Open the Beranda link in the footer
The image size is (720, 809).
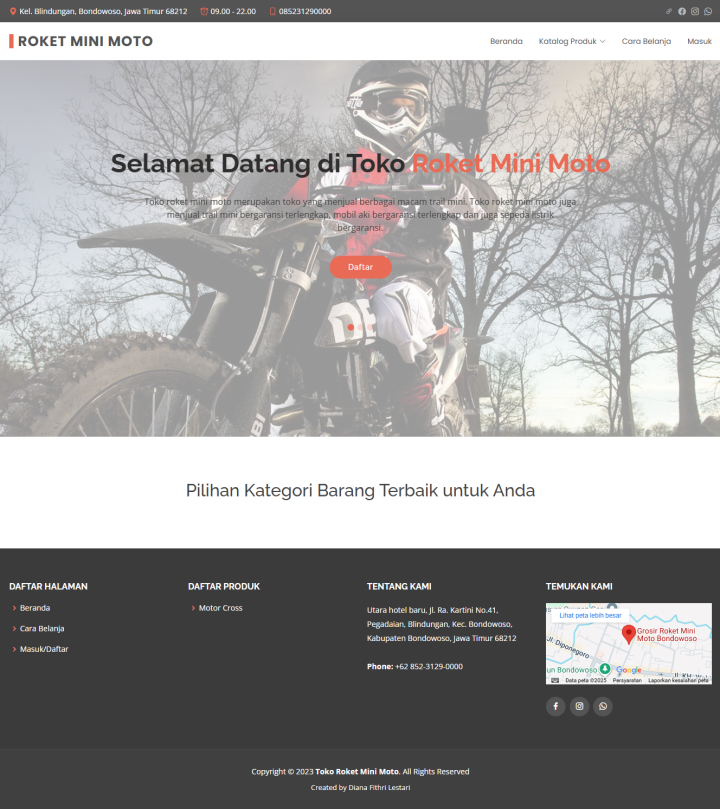pos(35,608)
